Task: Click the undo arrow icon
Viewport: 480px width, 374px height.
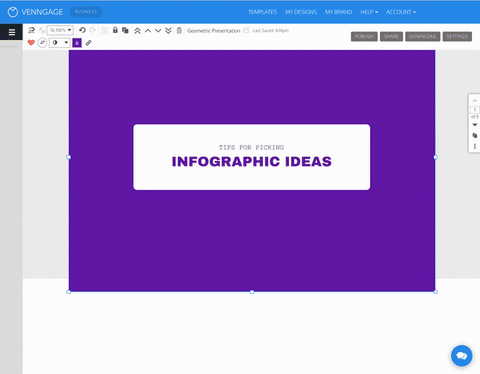Action: click(82, 30)
